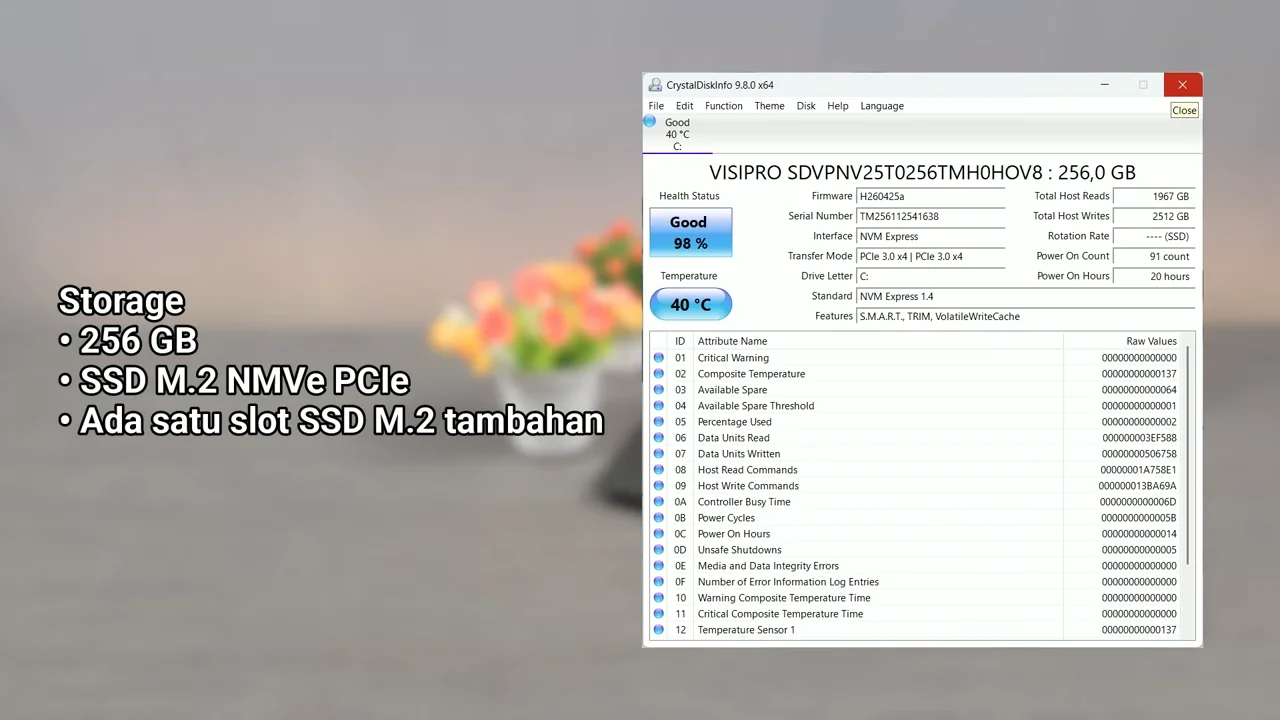Screen dimensions: 1280x720
Task: Click the status orb for Available Spare Threshold
Action: click(659, 405)
